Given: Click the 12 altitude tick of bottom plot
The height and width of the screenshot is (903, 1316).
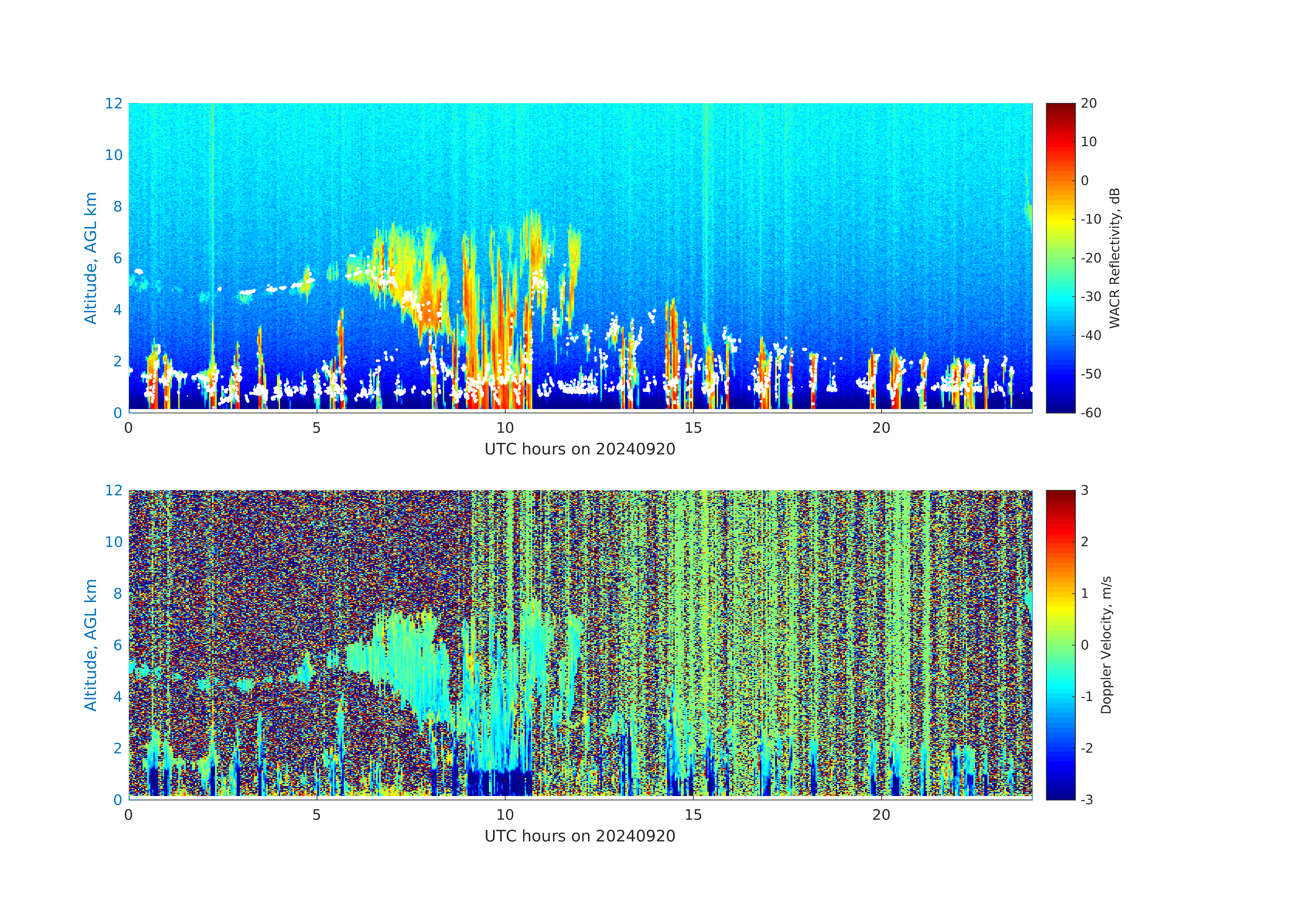Looking at the screenshot, I should [113, 490].
